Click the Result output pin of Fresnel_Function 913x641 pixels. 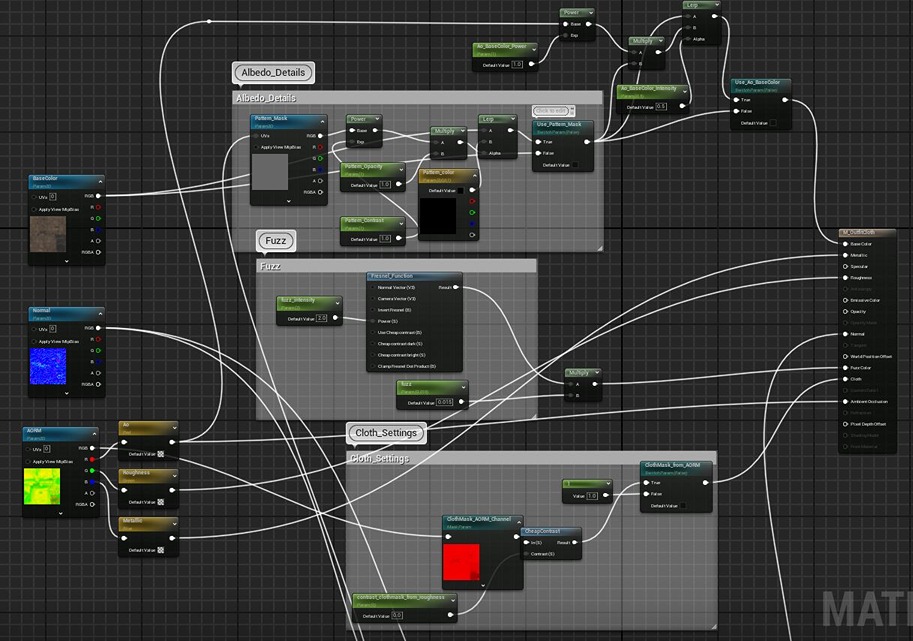tap(456, 287)
